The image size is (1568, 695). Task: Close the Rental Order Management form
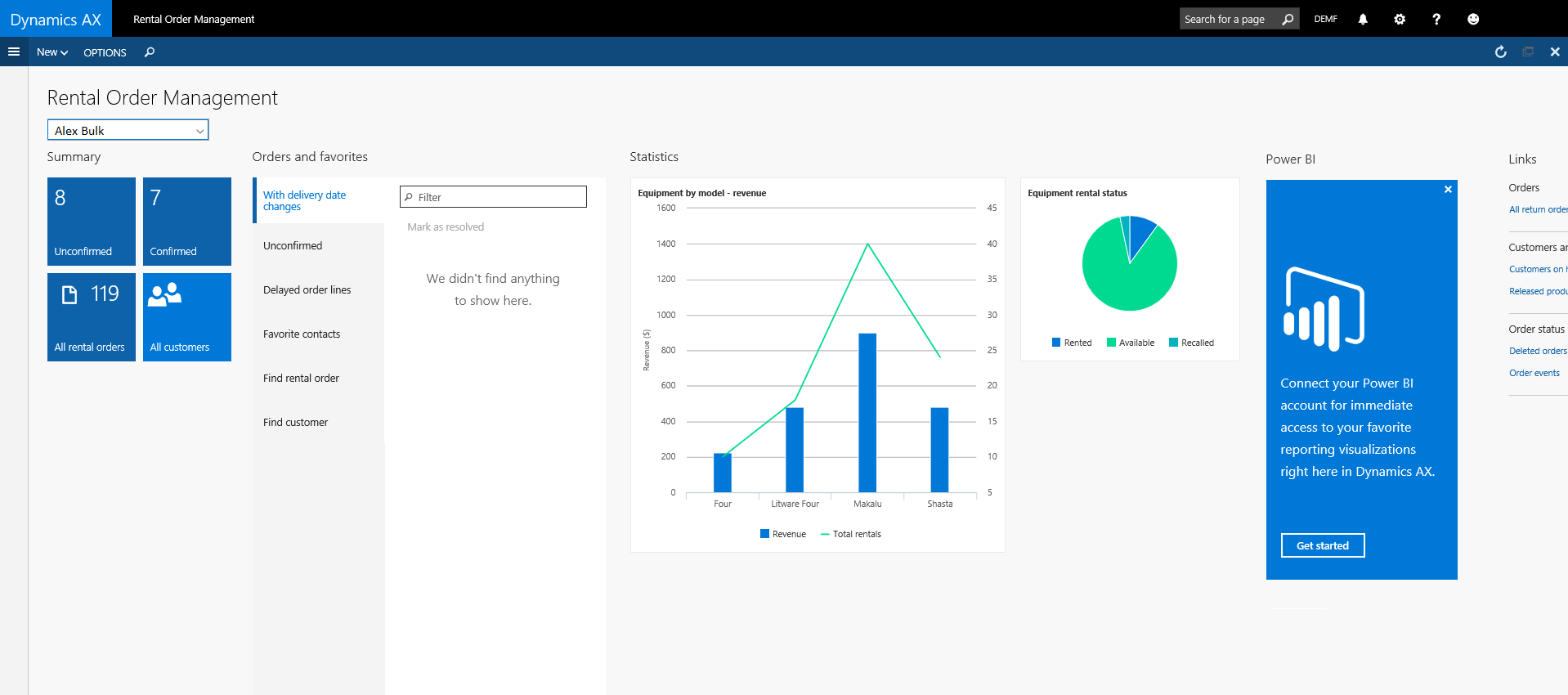1555,52
